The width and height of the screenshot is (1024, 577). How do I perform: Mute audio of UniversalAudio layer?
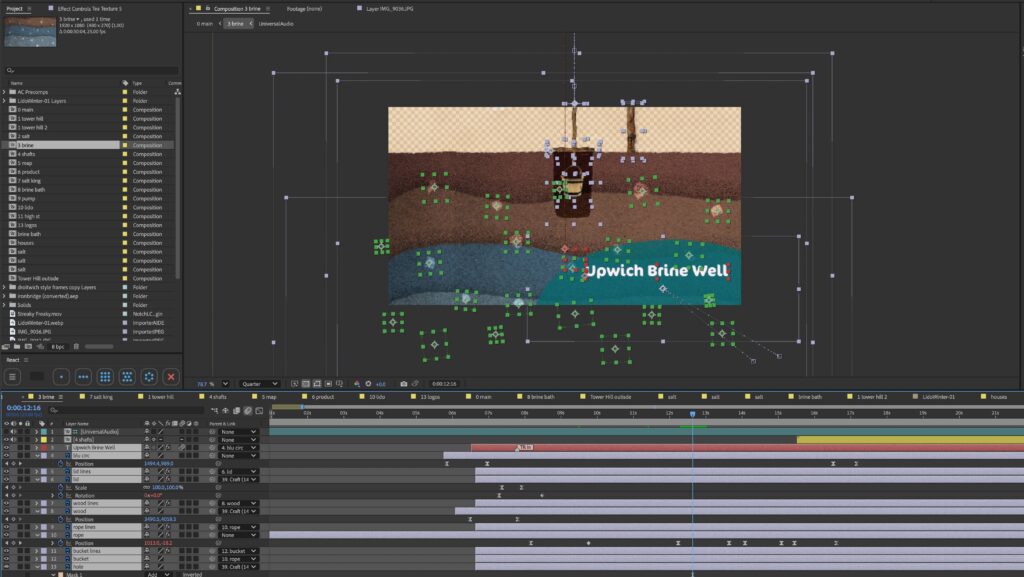(x=13, y=432)
